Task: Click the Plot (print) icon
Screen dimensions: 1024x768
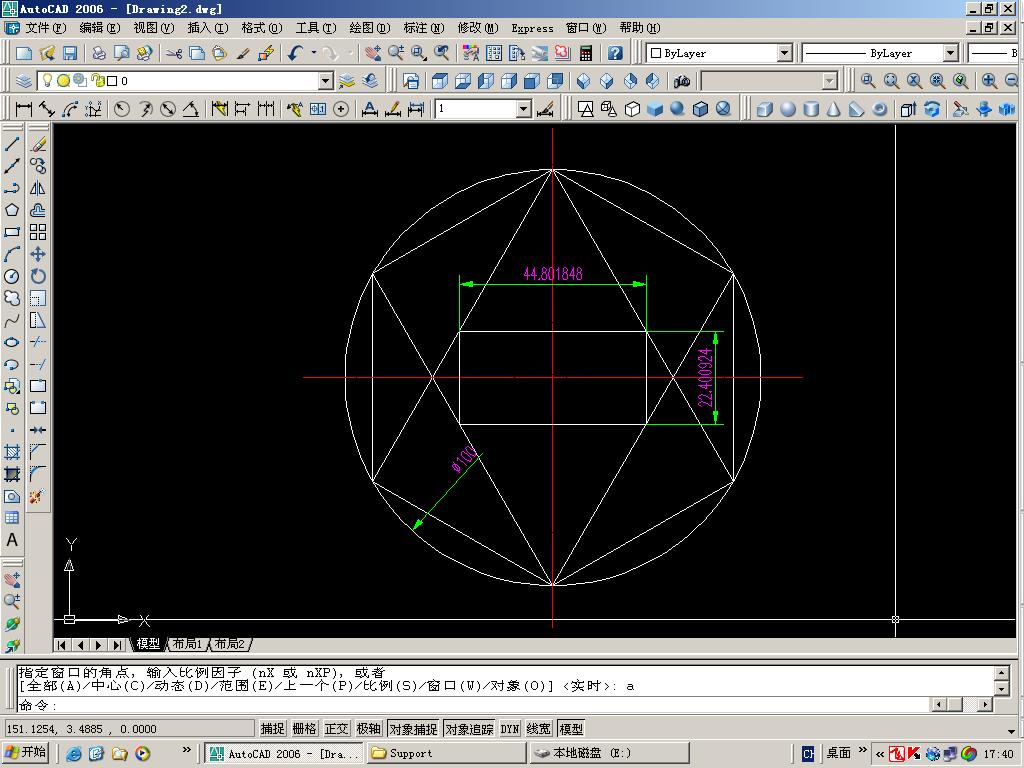Action: coord(99,53)
